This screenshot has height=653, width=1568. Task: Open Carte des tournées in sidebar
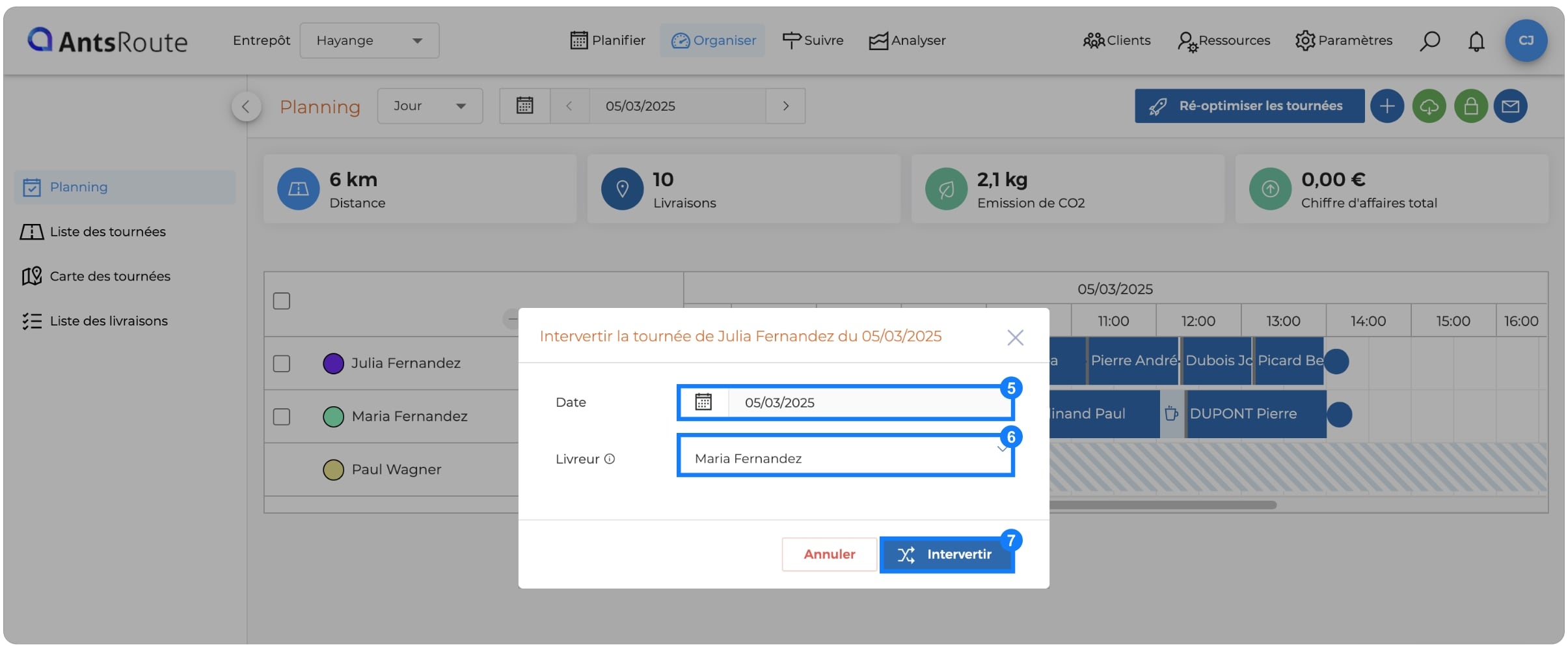96,276
